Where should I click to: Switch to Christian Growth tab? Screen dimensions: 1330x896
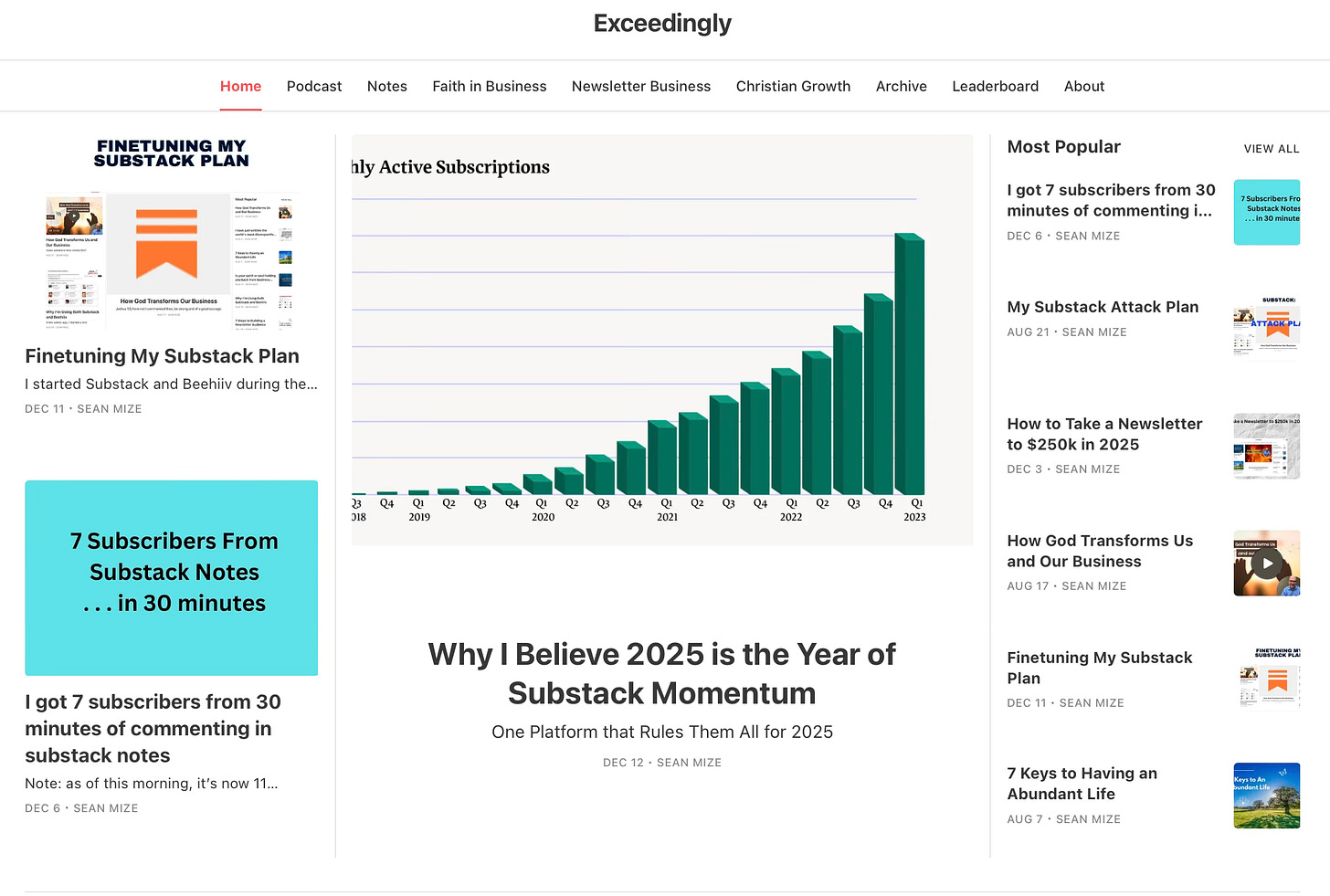793,86
